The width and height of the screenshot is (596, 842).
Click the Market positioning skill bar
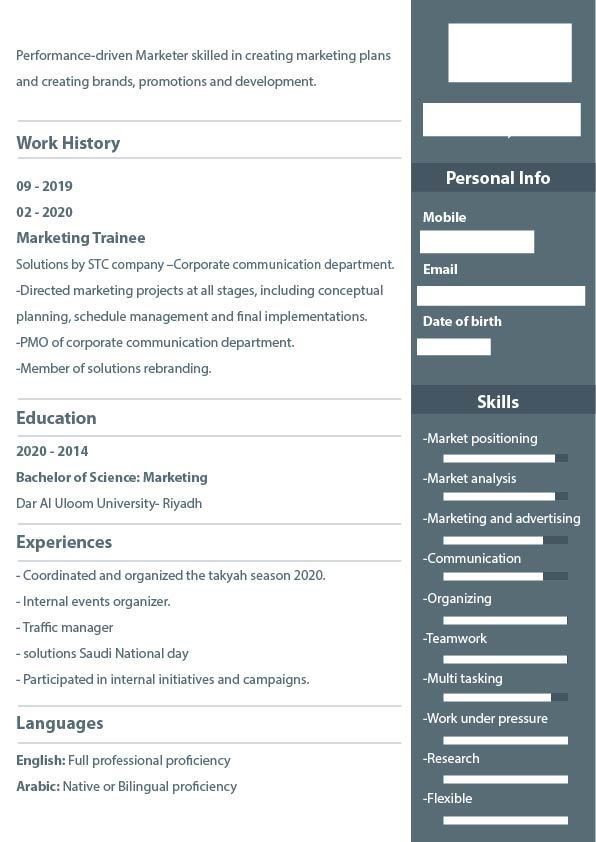[x=505, y=458]
